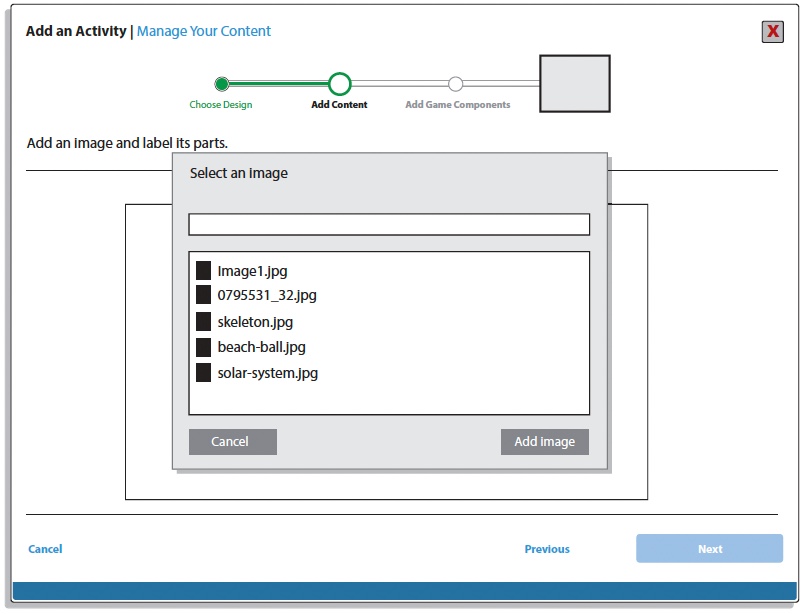Screen dimensions: 802x614
Task: Go back with the Previous link
Action: tap(547, 549)
